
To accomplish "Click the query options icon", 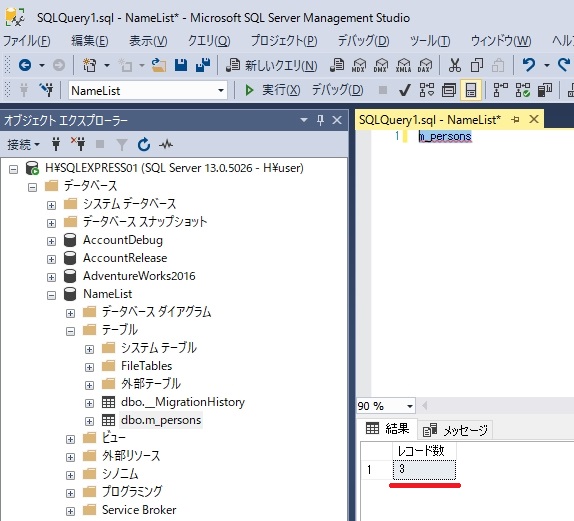I will (x=448, y=90).
